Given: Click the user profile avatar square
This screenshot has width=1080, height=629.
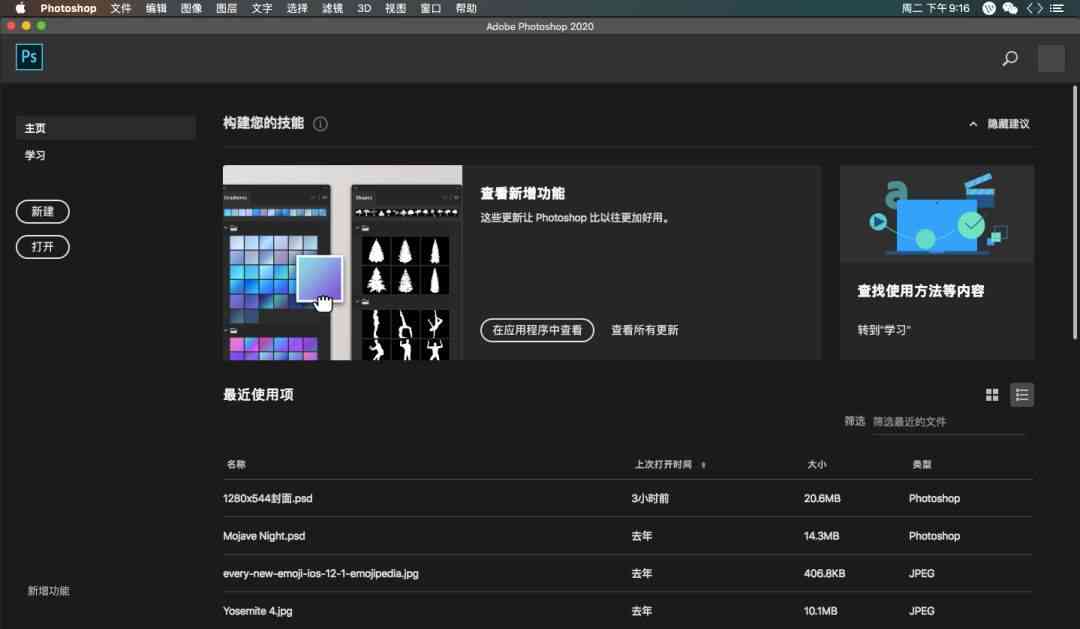Looking at the screenshot, I should (x=1051, y=59).
